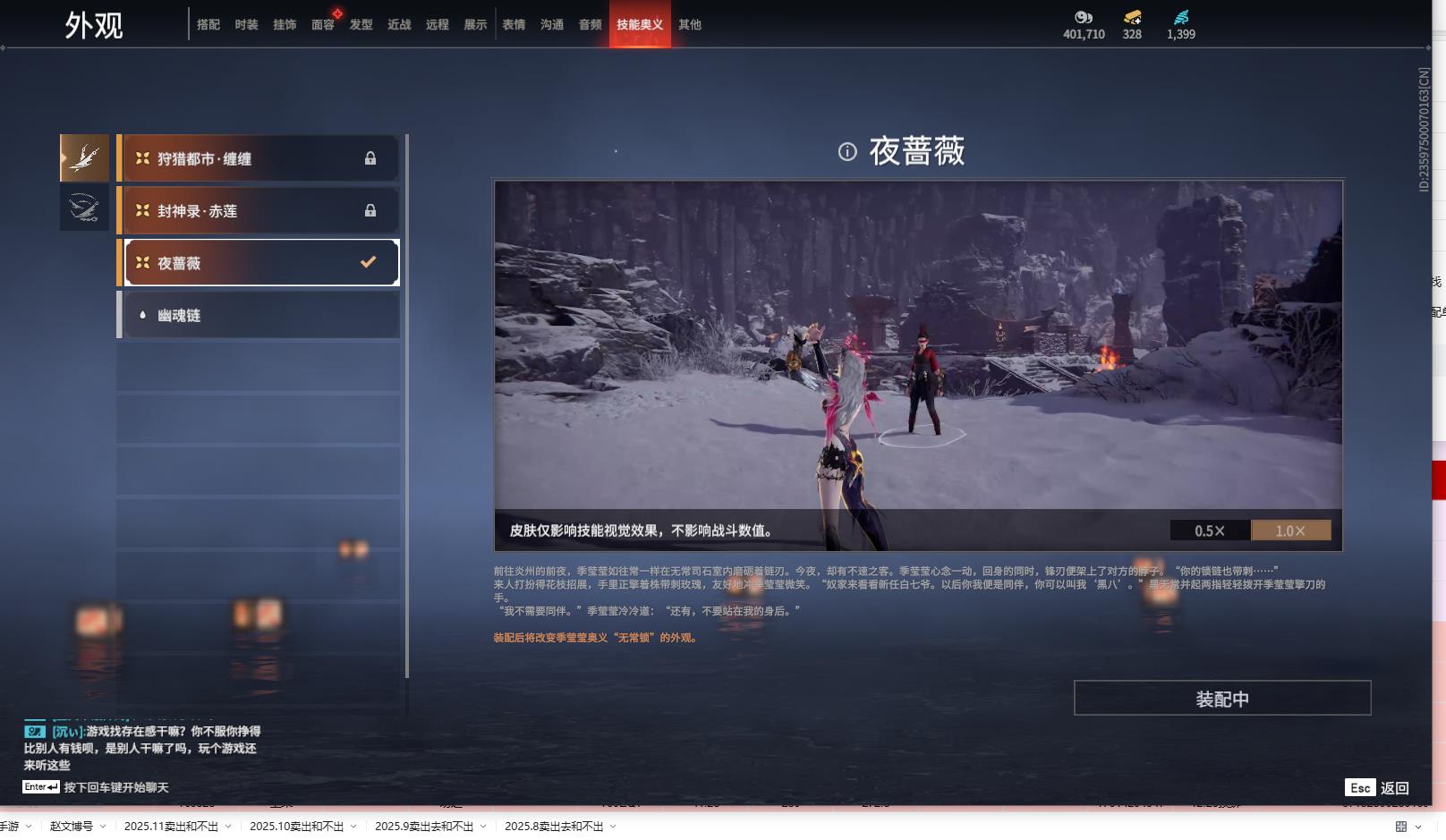Open dropdown arrow of 赵文博号 sheet tab
This screenshot has height=840, width=1446.
[103, 827]
